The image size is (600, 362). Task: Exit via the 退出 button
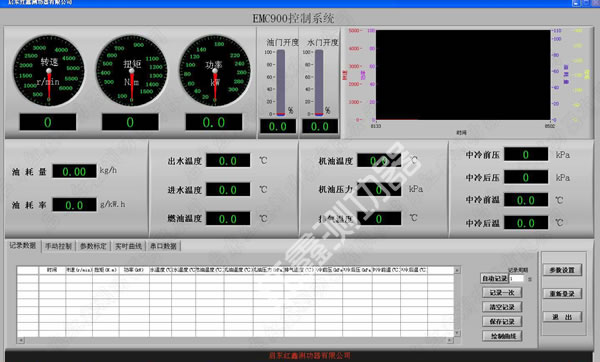[x=562, y=317]
